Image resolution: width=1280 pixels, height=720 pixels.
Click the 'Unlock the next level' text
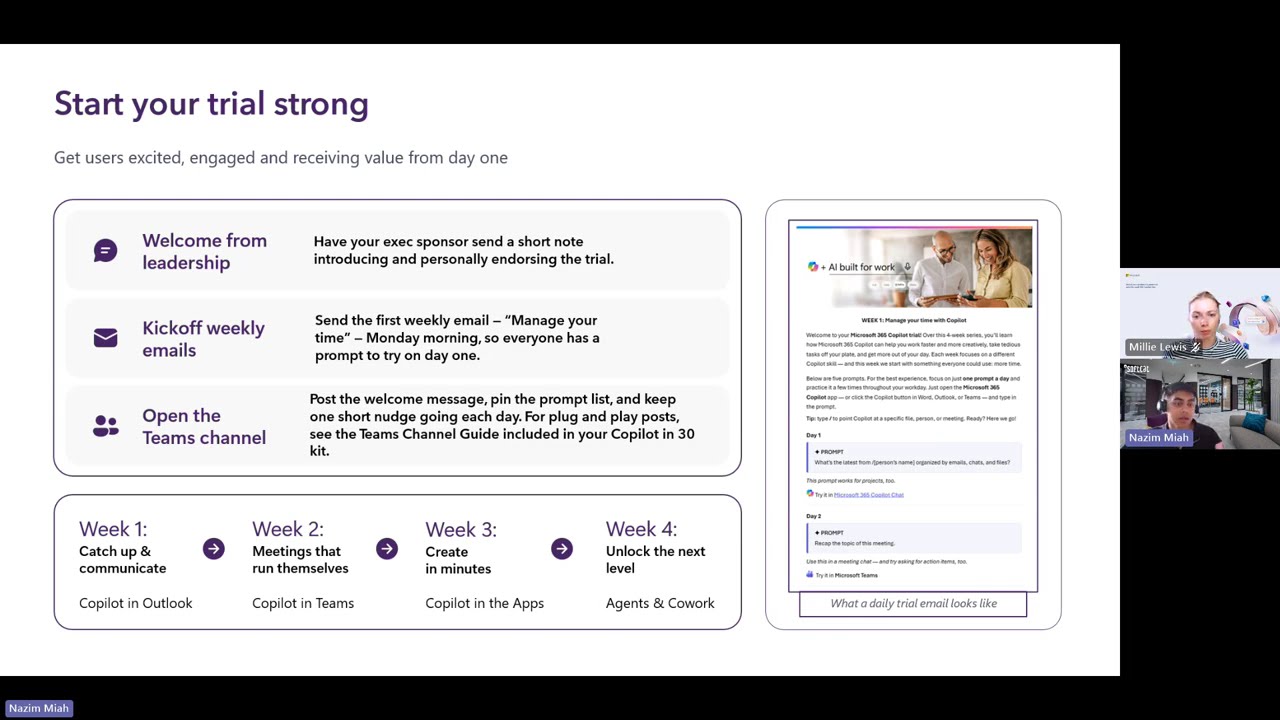(655, 560)
